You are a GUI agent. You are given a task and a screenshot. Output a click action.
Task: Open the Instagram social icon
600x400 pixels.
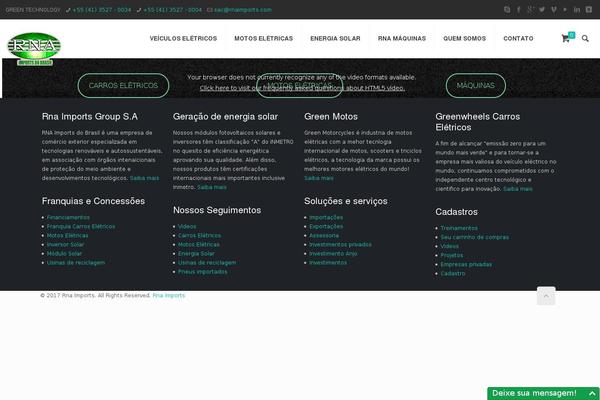[x=589, y=10]
